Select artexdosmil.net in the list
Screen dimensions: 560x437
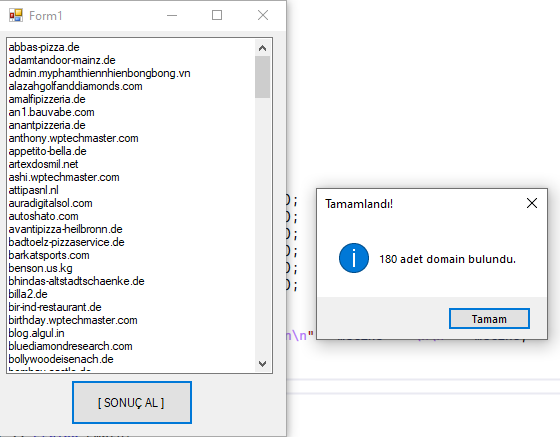43,164
